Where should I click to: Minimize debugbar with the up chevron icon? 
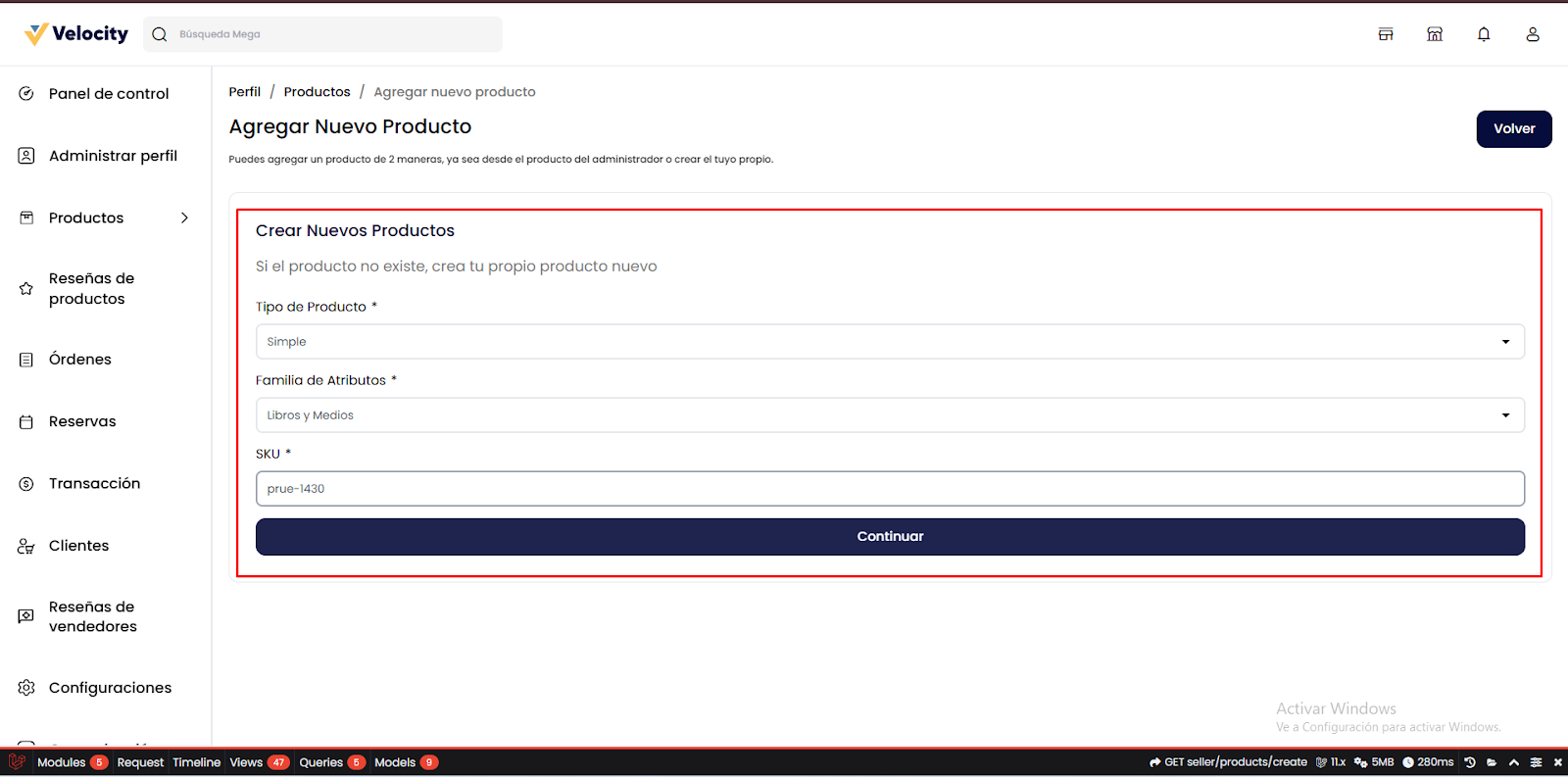click(1514, 762)
